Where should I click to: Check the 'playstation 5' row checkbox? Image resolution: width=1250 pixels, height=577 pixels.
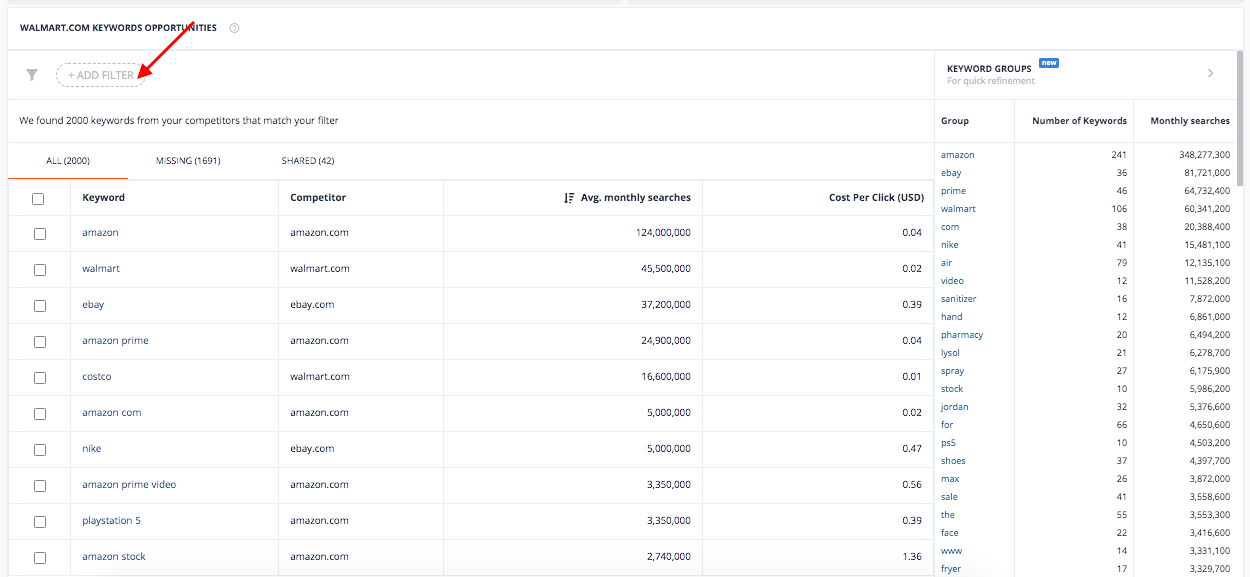[x=40, y=522]
